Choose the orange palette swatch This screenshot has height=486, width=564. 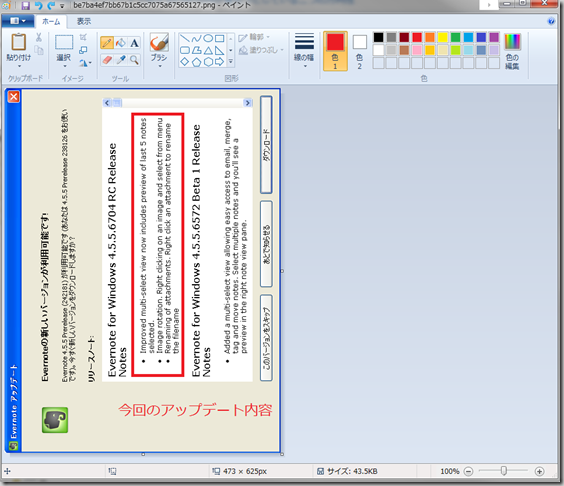(430, 37)
